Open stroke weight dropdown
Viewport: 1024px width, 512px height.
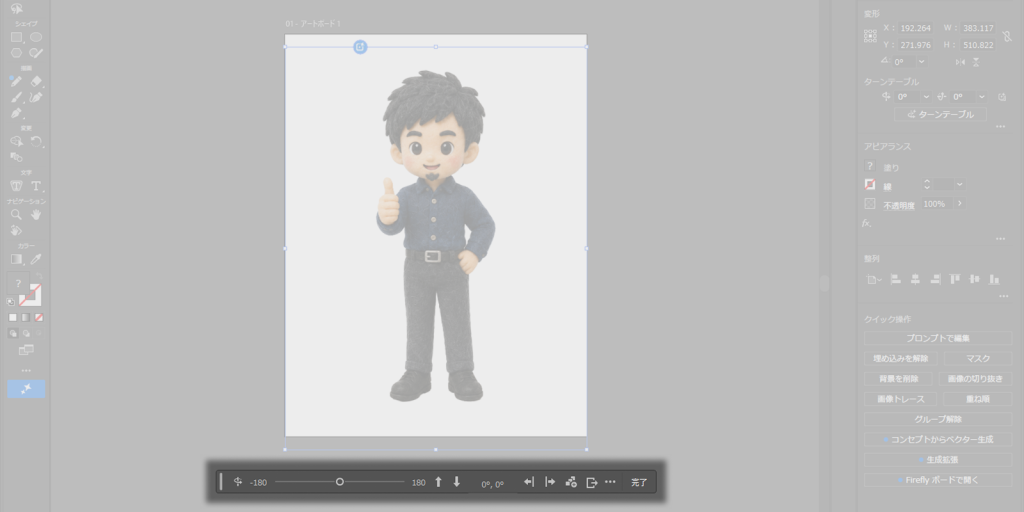coord(959,185)
